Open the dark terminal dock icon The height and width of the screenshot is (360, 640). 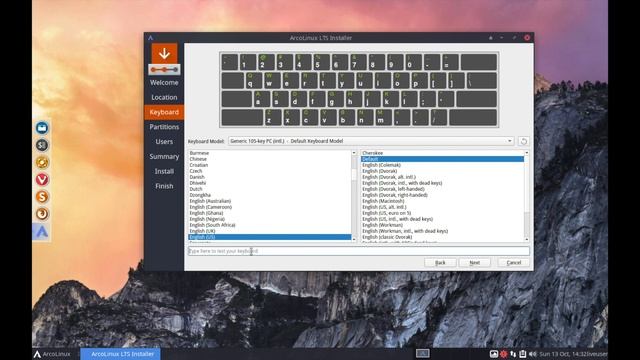pos(42,145)
